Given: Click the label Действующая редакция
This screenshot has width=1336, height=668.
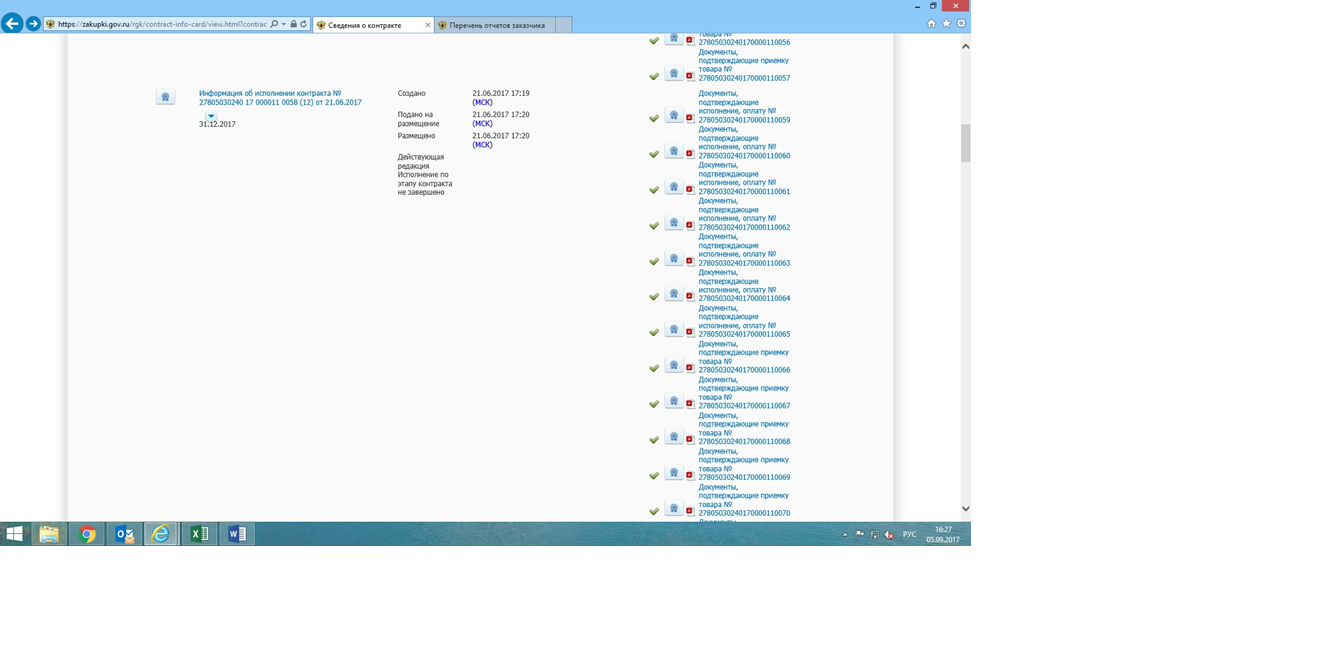Looking at the screenshot, I should pyautogui.click(x=420, y=161).
